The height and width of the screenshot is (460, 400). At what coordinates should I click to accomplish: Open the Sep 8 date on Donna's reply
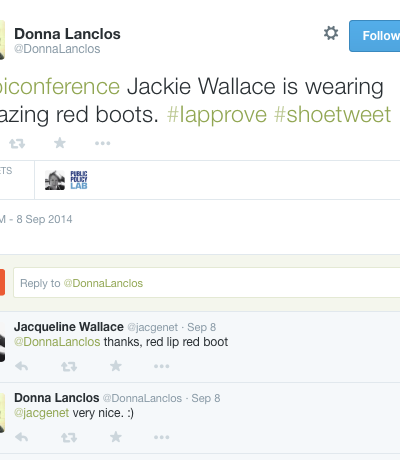[206, 398]
